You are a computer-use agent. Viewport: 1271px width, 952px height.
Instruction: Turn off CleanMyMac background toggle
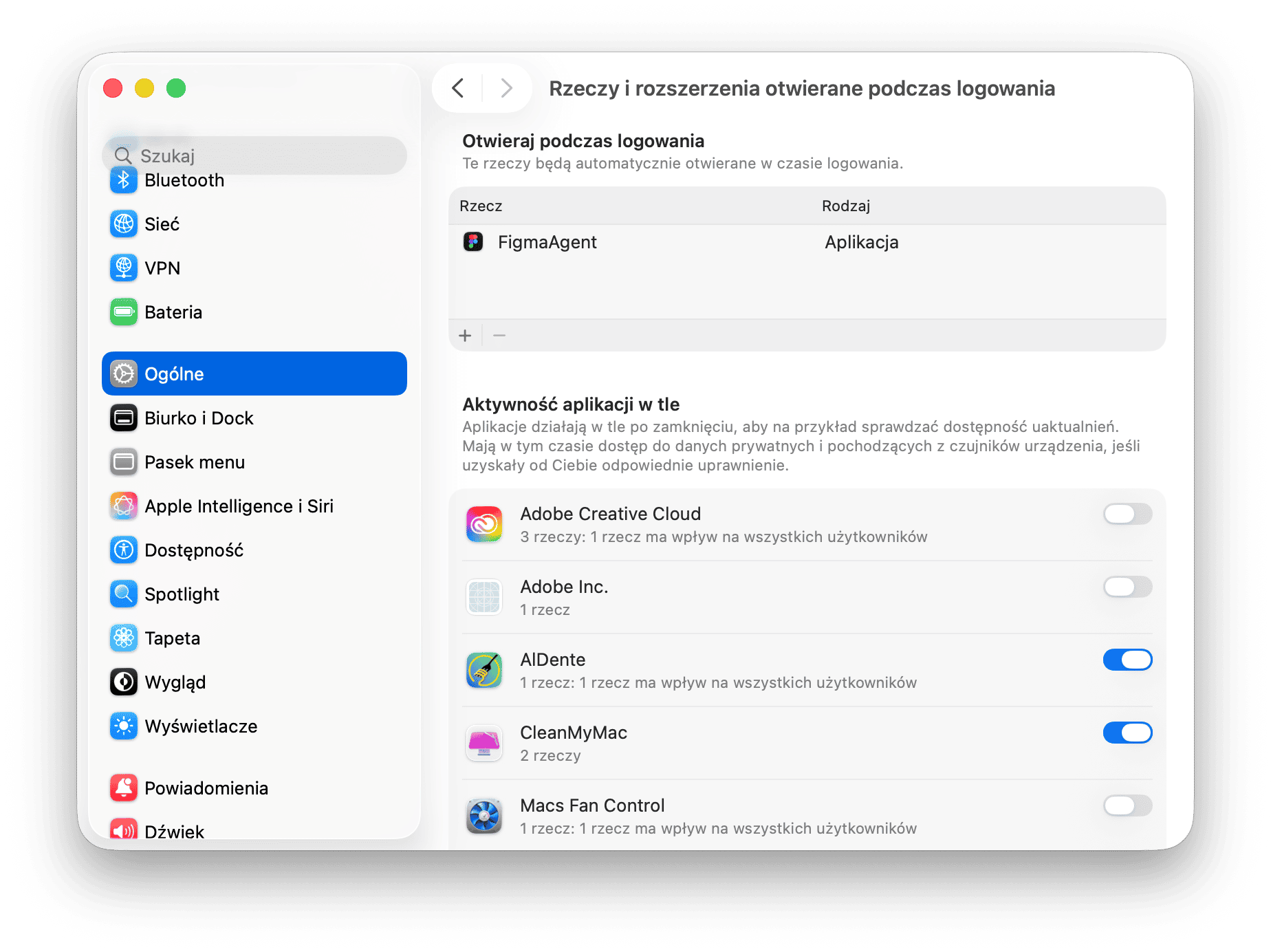pyautogui.click(x=1127, y=733)
